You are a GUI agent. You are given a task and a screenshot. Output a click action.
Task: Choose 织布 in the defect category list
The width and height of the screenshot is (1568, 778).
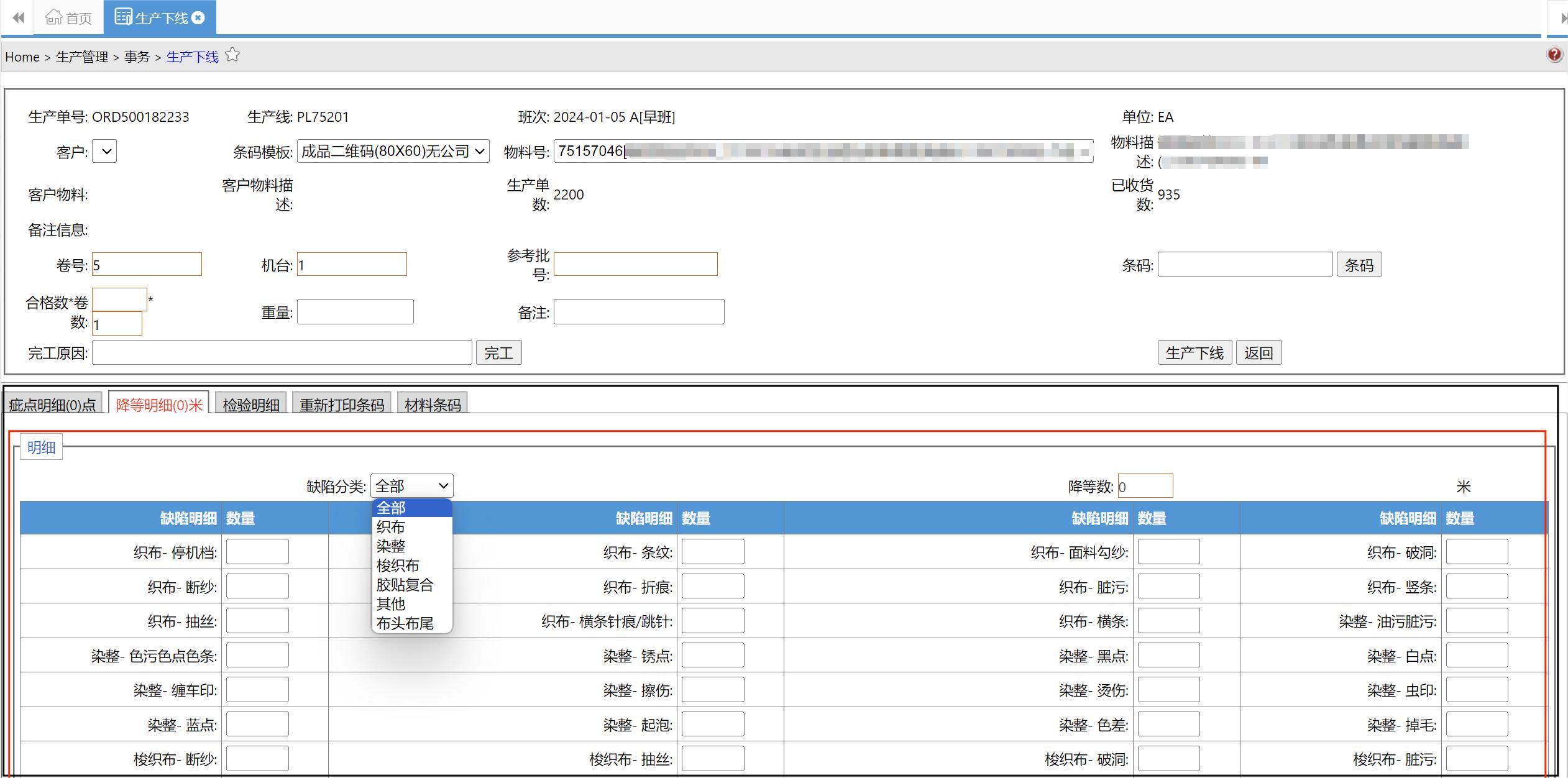411,527
